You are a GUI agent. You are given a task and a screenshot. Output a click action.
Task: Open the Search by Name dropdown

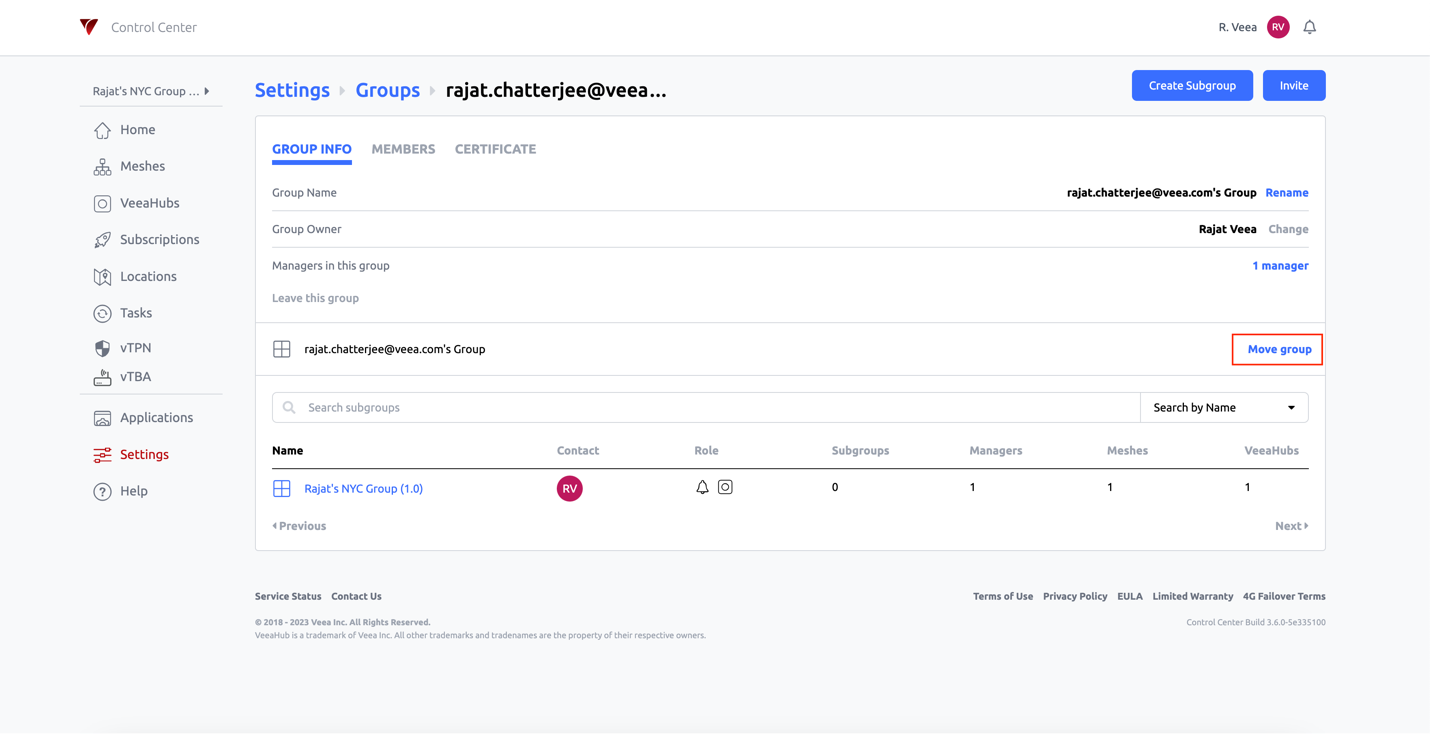tap(1224, 407)
